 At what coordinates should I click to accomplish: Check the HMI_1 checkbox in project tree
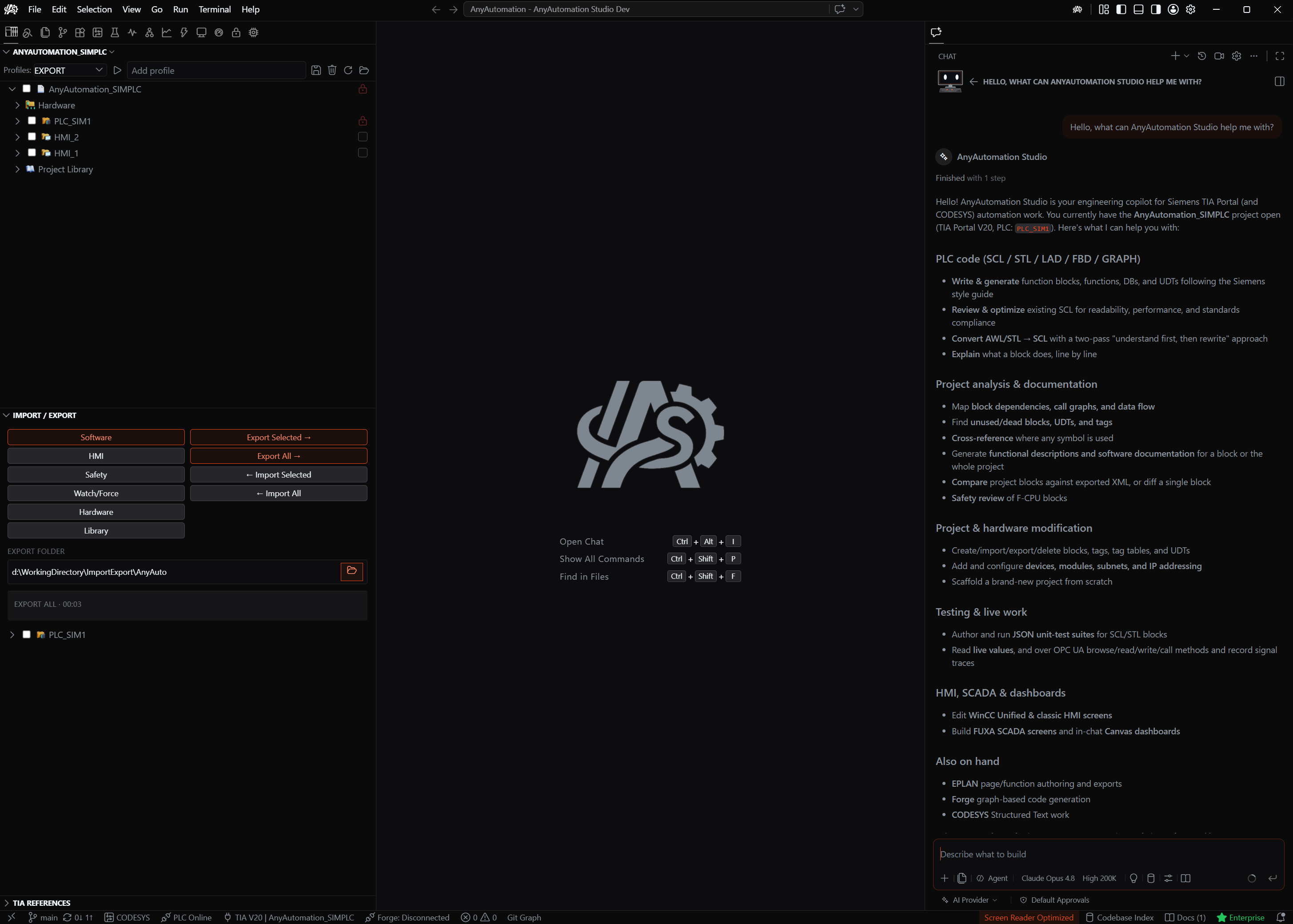(x=32, y=152)
